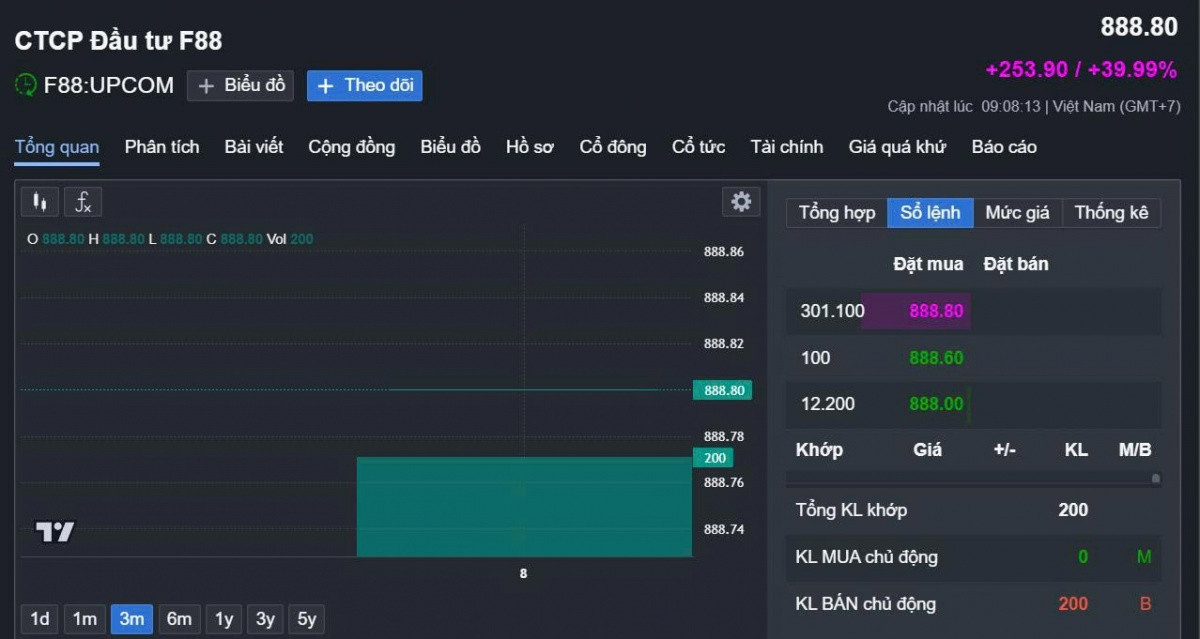The height and width of the screenshot is (639, 1200).
Task: Click the F88:UPCOM ticker symbol
Action: pos(109,85)
